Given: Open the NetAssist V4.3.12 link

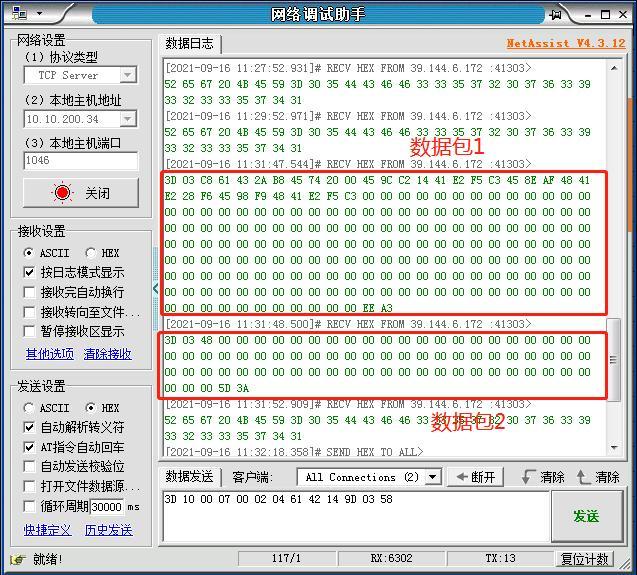Looking at the screenshot, I should point(565,43).
